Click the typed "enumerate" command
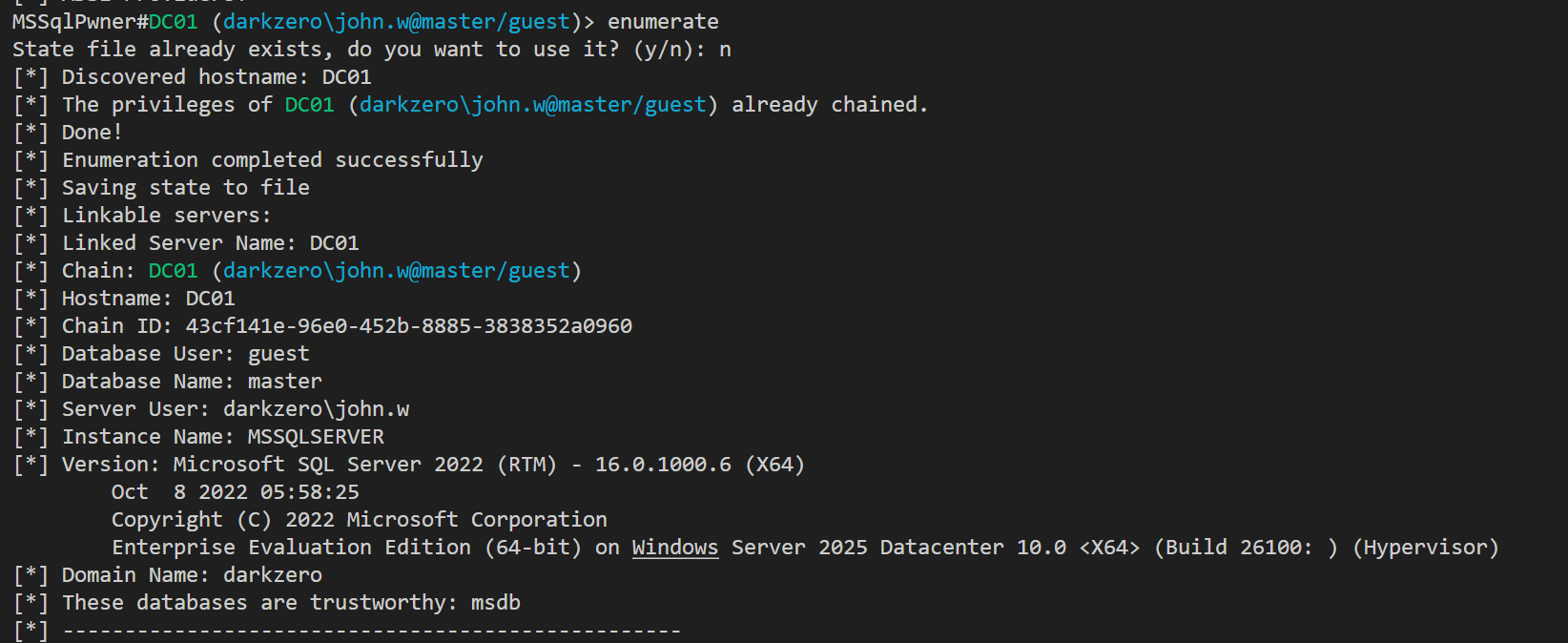Screen dimensions: 1568x643 [x=663, y=22]
